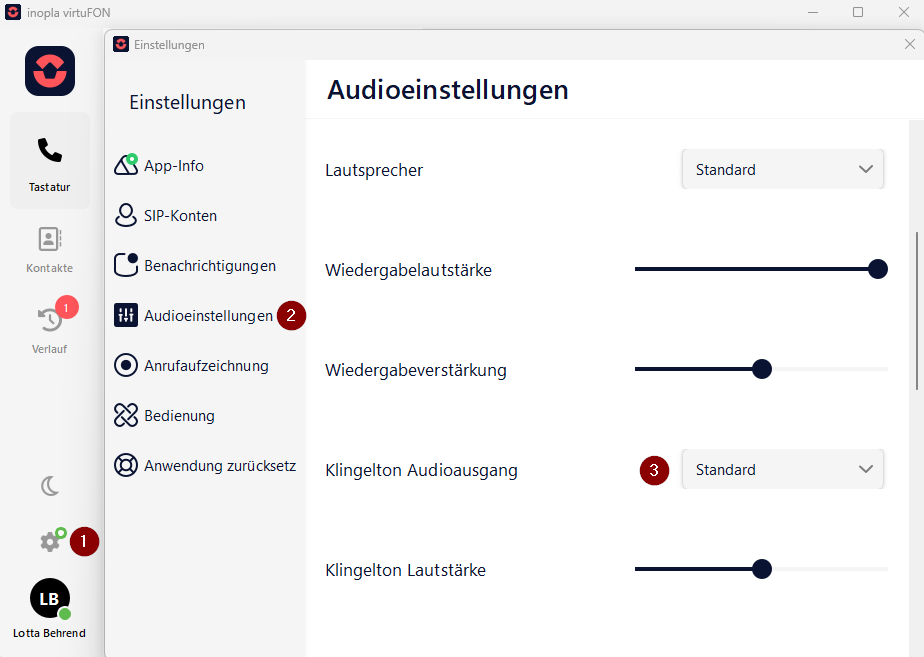
Task: Click the settings gear icon
Action: [50, 541]
